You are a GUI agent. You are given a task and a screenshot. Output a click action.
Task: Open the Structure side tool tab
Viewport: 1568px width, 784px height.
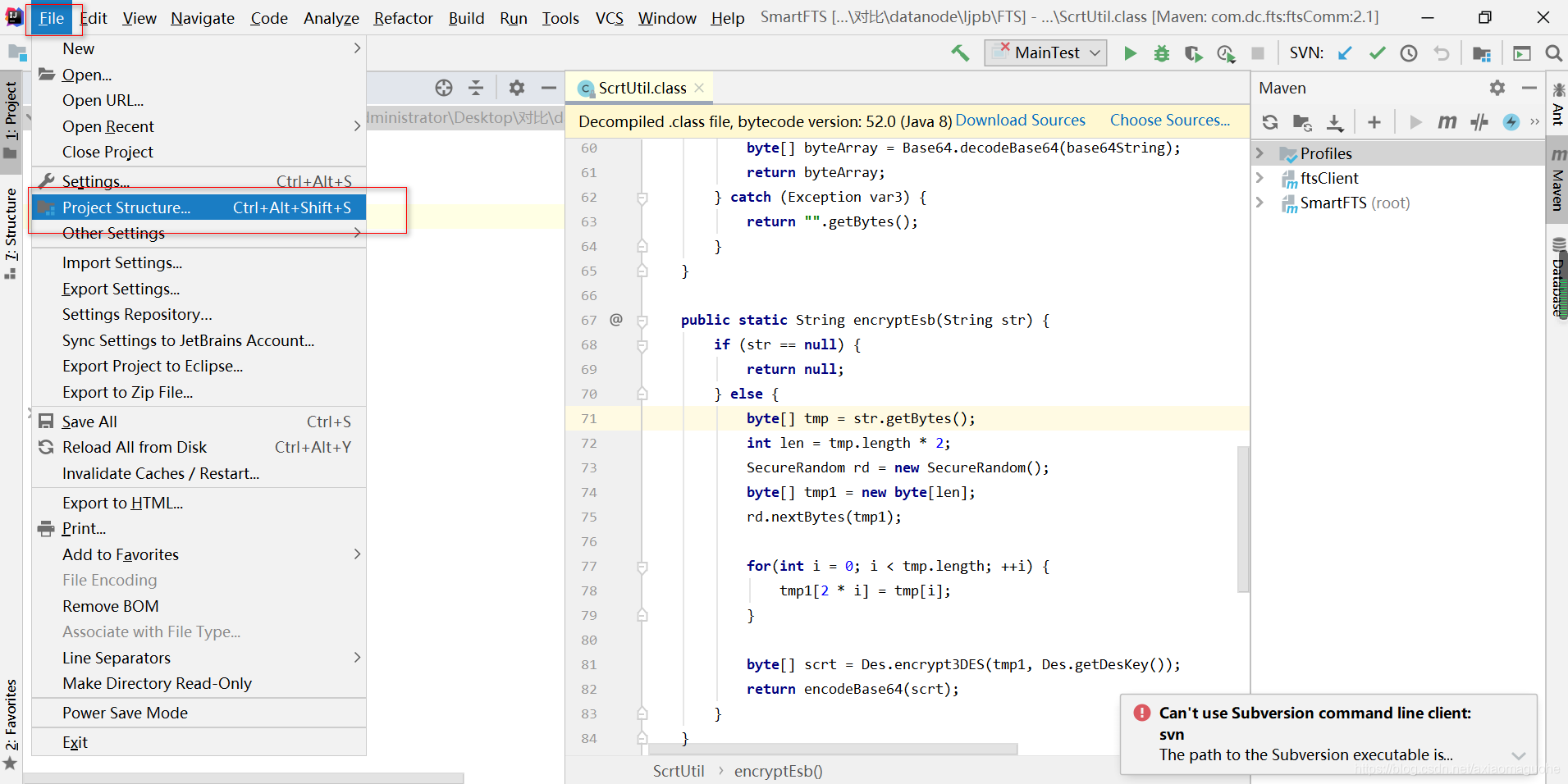click(11, 233)
